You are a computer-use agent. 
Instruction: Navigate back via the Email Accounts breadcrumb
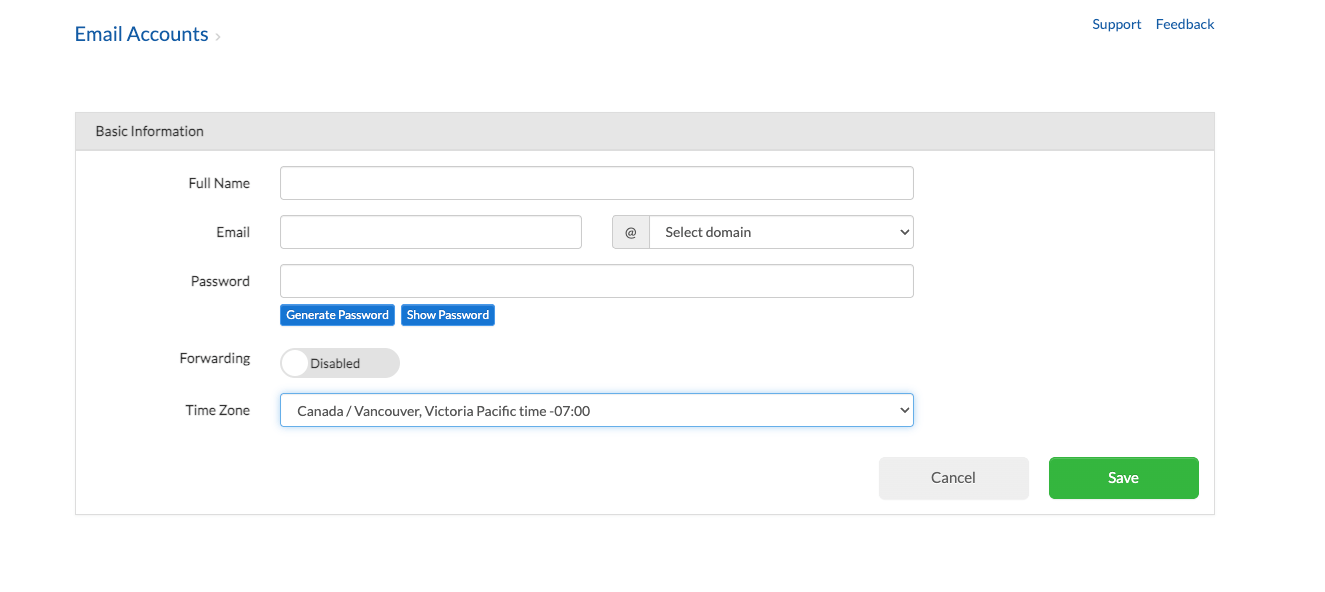coord(141,33)
